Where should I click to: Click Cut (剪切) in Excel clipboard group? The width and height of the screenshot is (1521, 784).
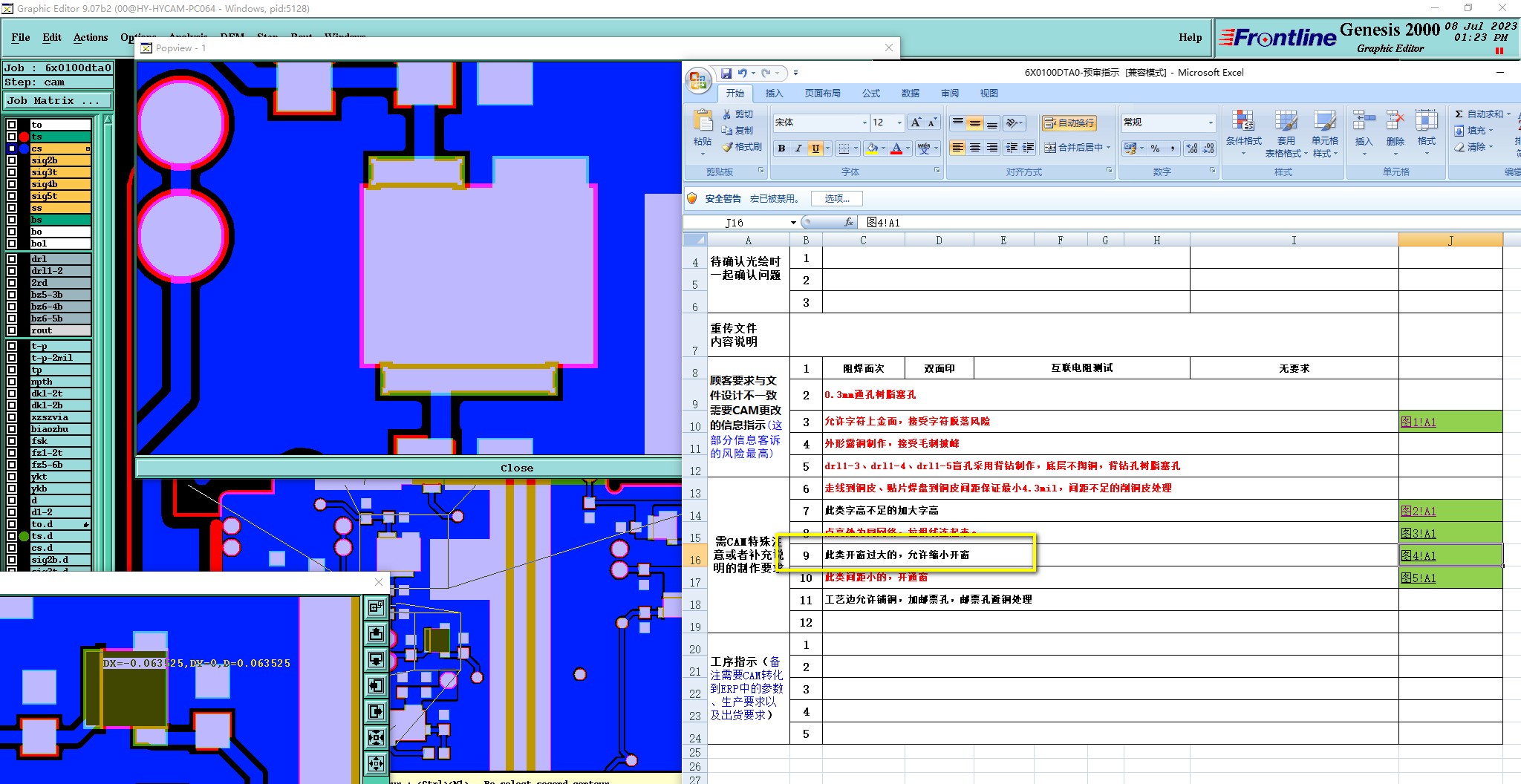[x=737, y=114]
